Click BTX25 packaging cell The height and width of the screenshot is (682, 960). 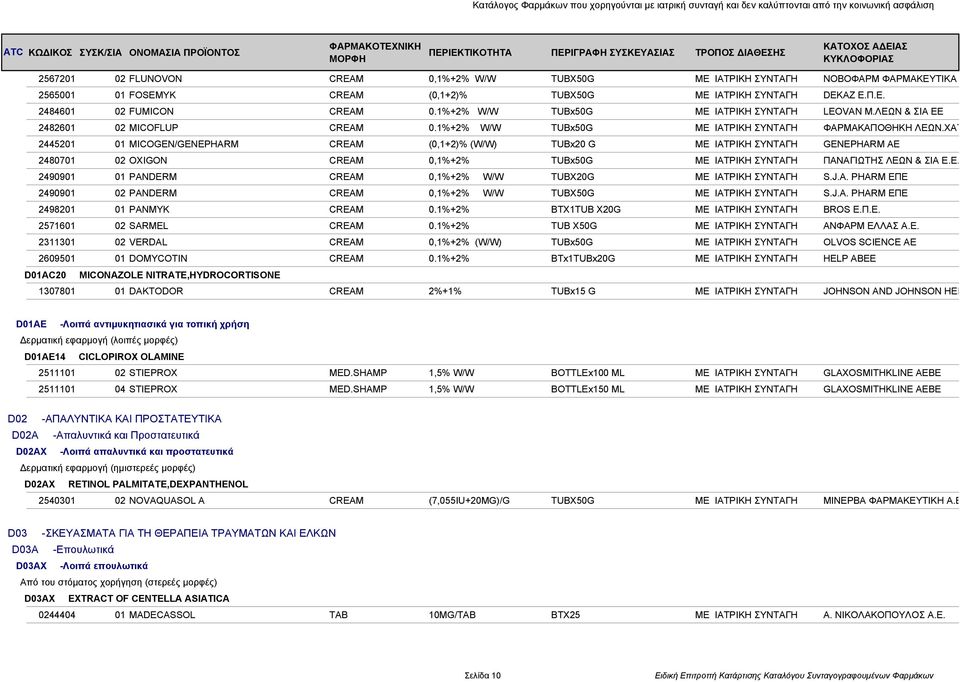[565, 615]
